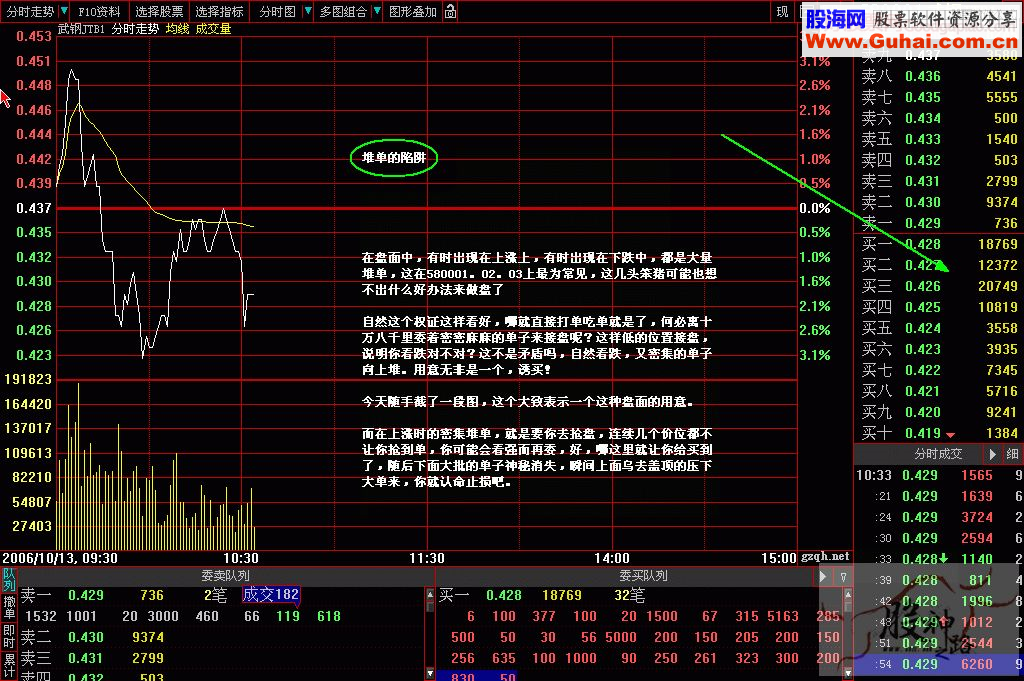Switch to the 队列 side tab

[8, 579]
